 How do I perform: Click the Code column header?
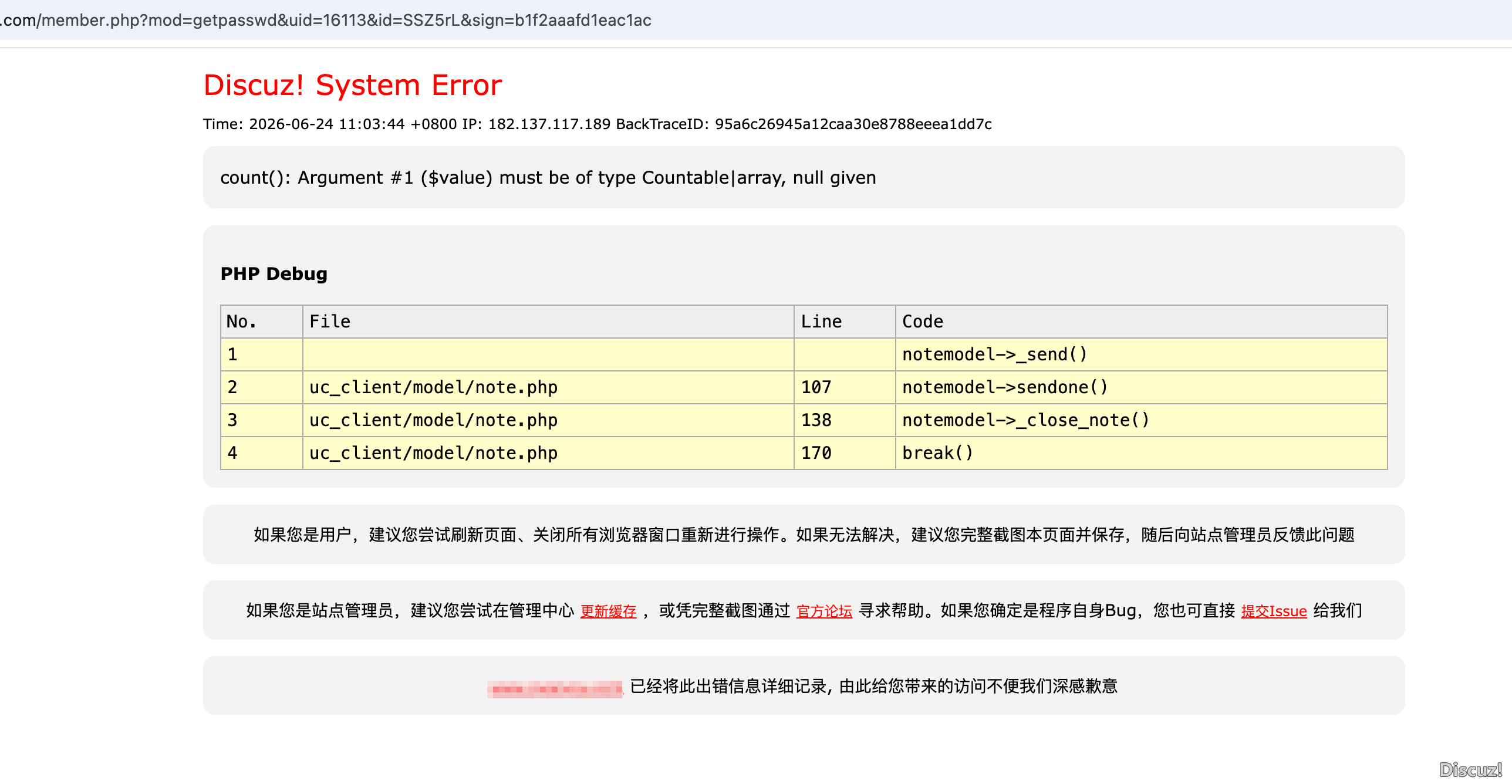1141,322
